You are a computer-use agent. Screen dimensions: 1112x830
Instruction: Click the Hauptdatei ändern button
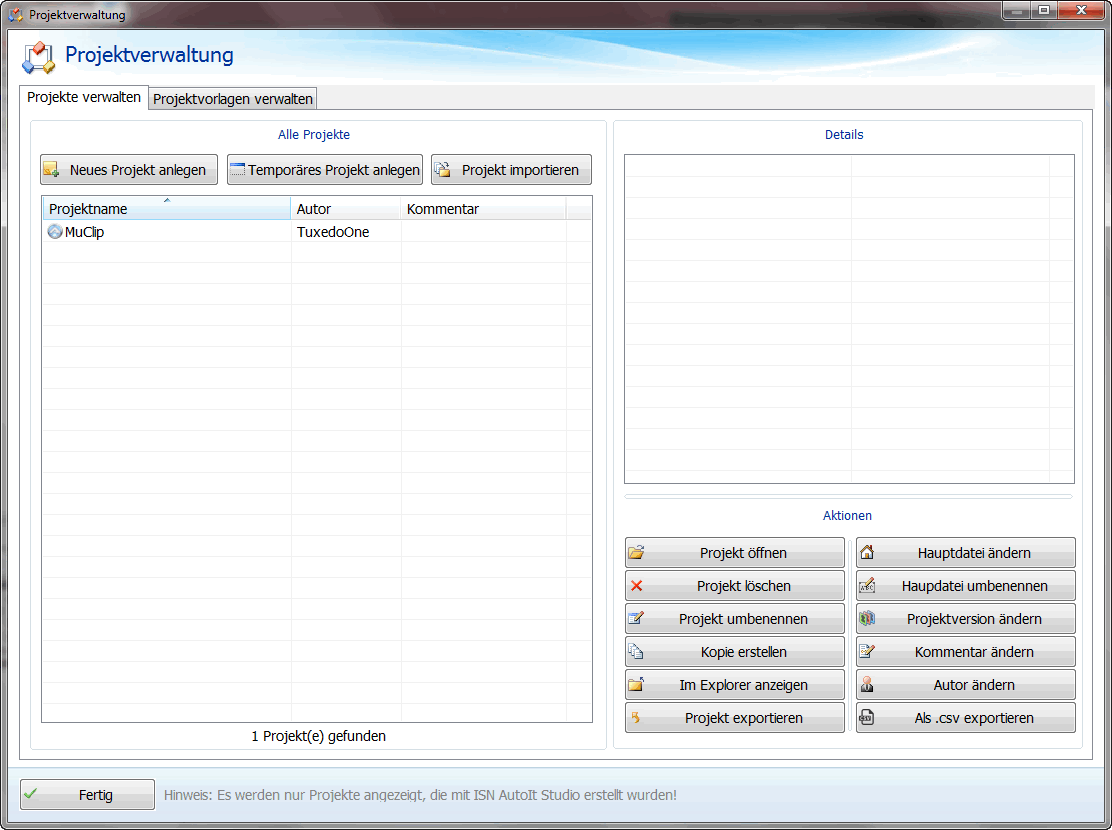tap(966, 553)
